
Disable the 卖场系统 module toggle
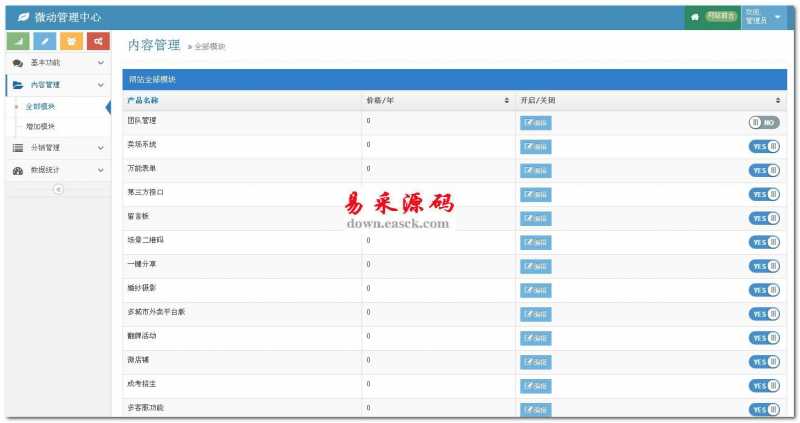point(764,147)
